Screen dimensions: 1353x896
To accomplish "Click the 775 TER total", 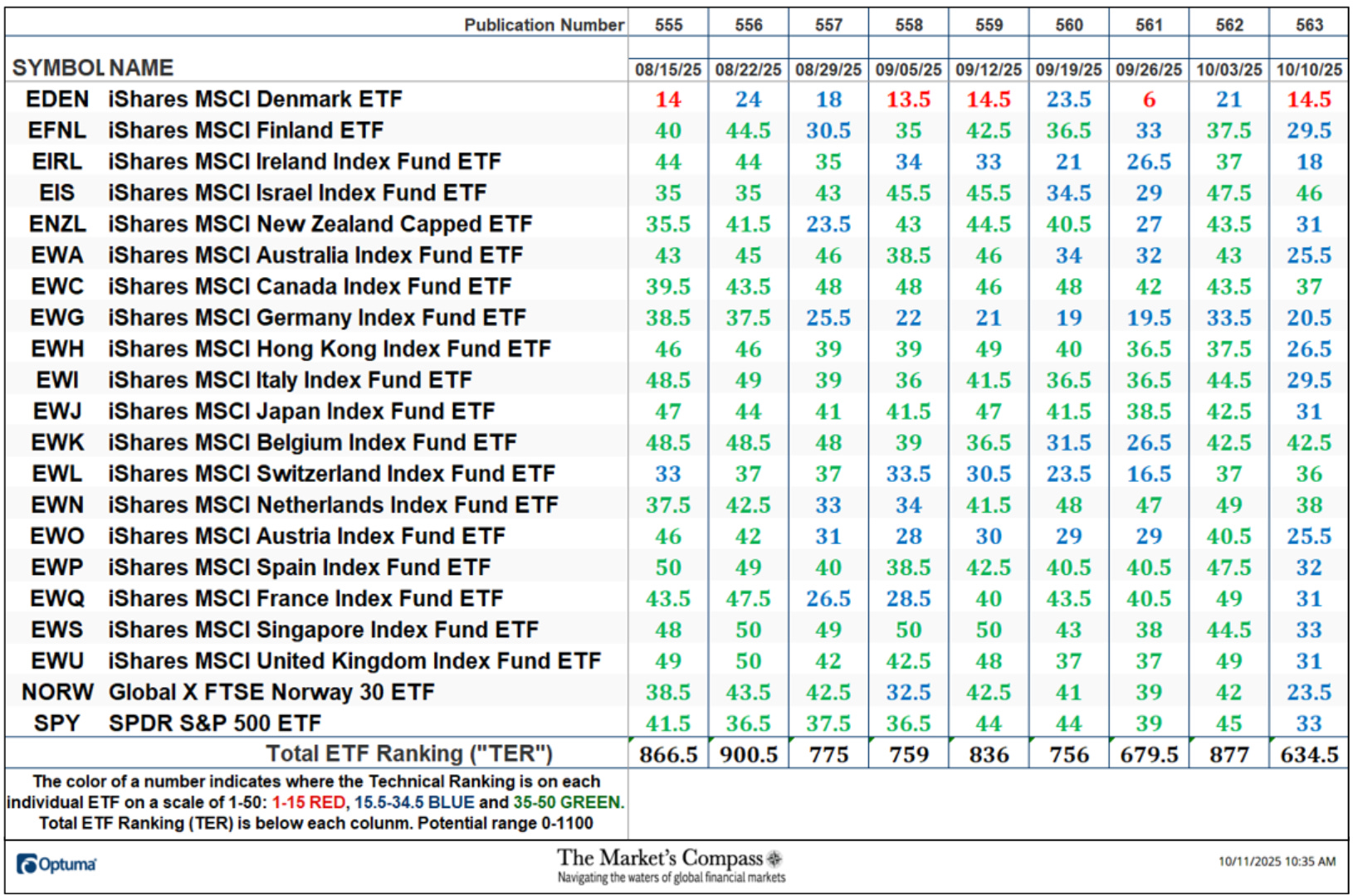I will pos(828,755).
